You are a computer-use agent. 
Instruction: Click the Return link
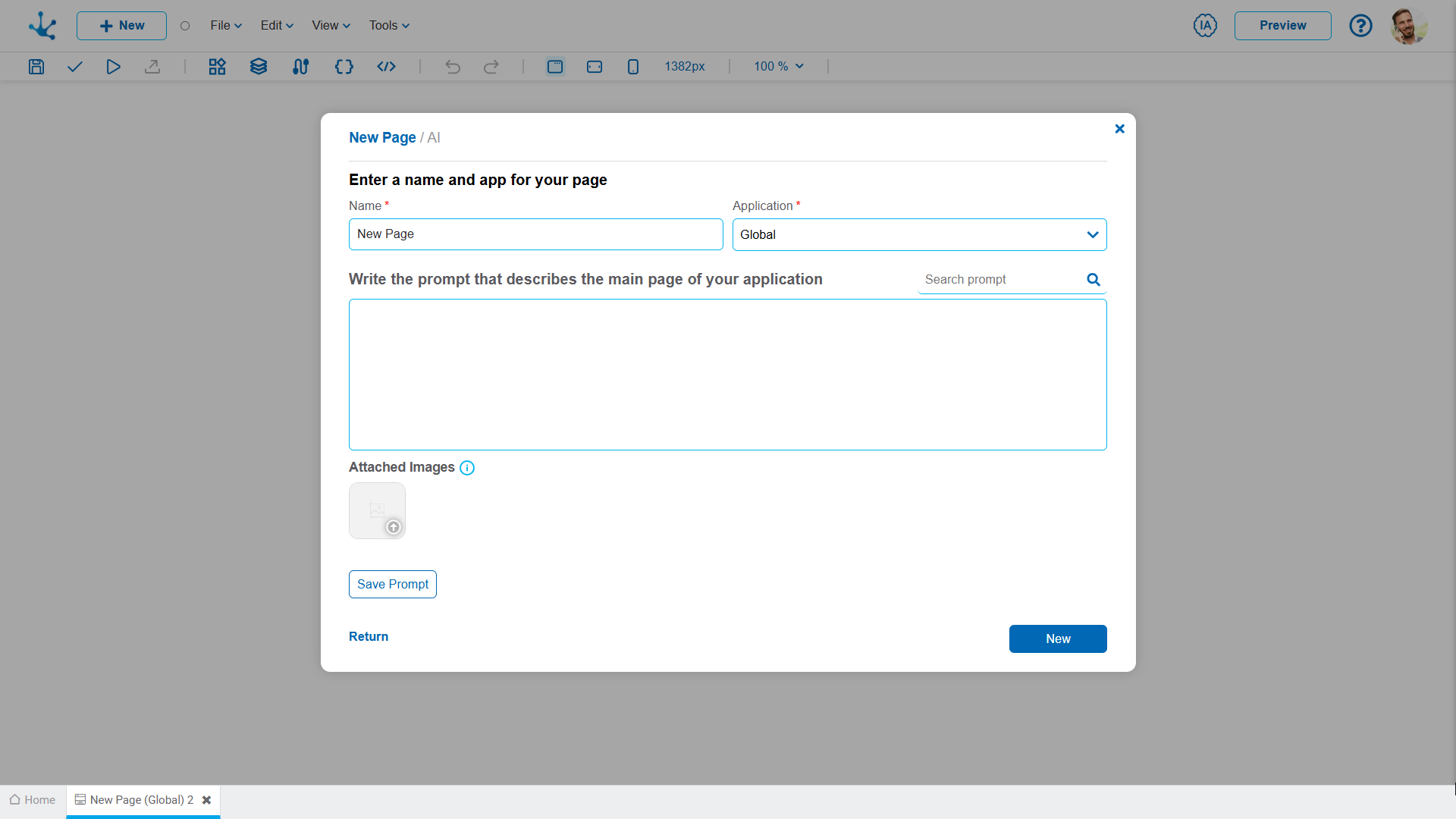coord(368,636)
